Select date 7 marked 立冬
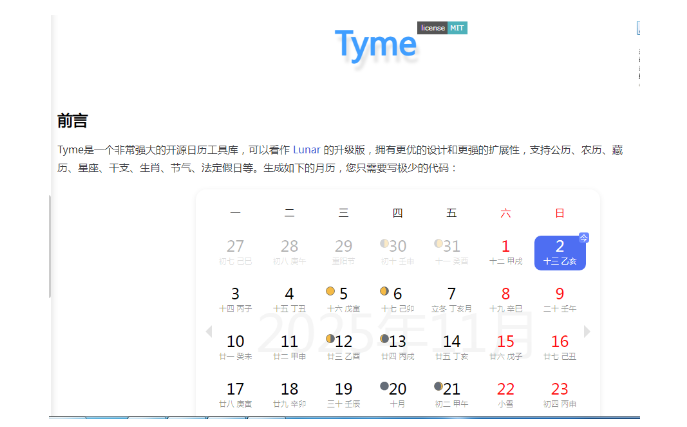Screen dimensions: 687x427 (x=452, y=300)
